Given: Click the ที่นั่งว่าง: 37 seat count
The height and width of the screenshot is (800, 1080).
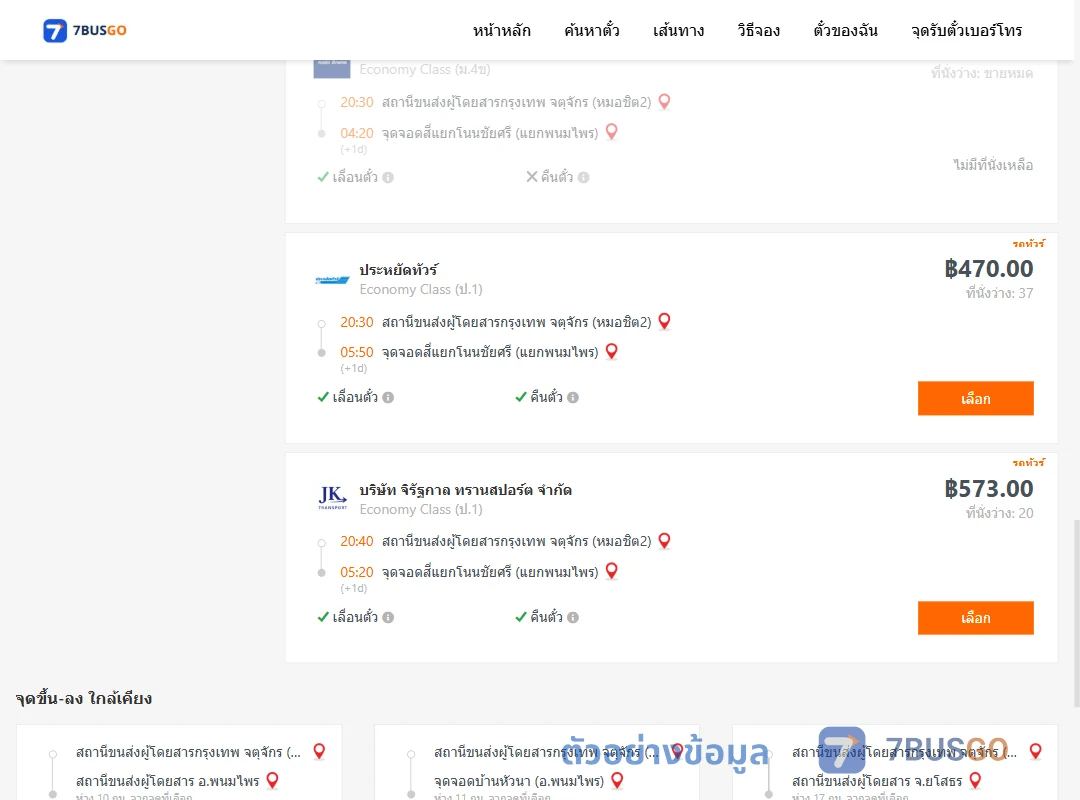Looking at the screenshot, I should point(999,294).
